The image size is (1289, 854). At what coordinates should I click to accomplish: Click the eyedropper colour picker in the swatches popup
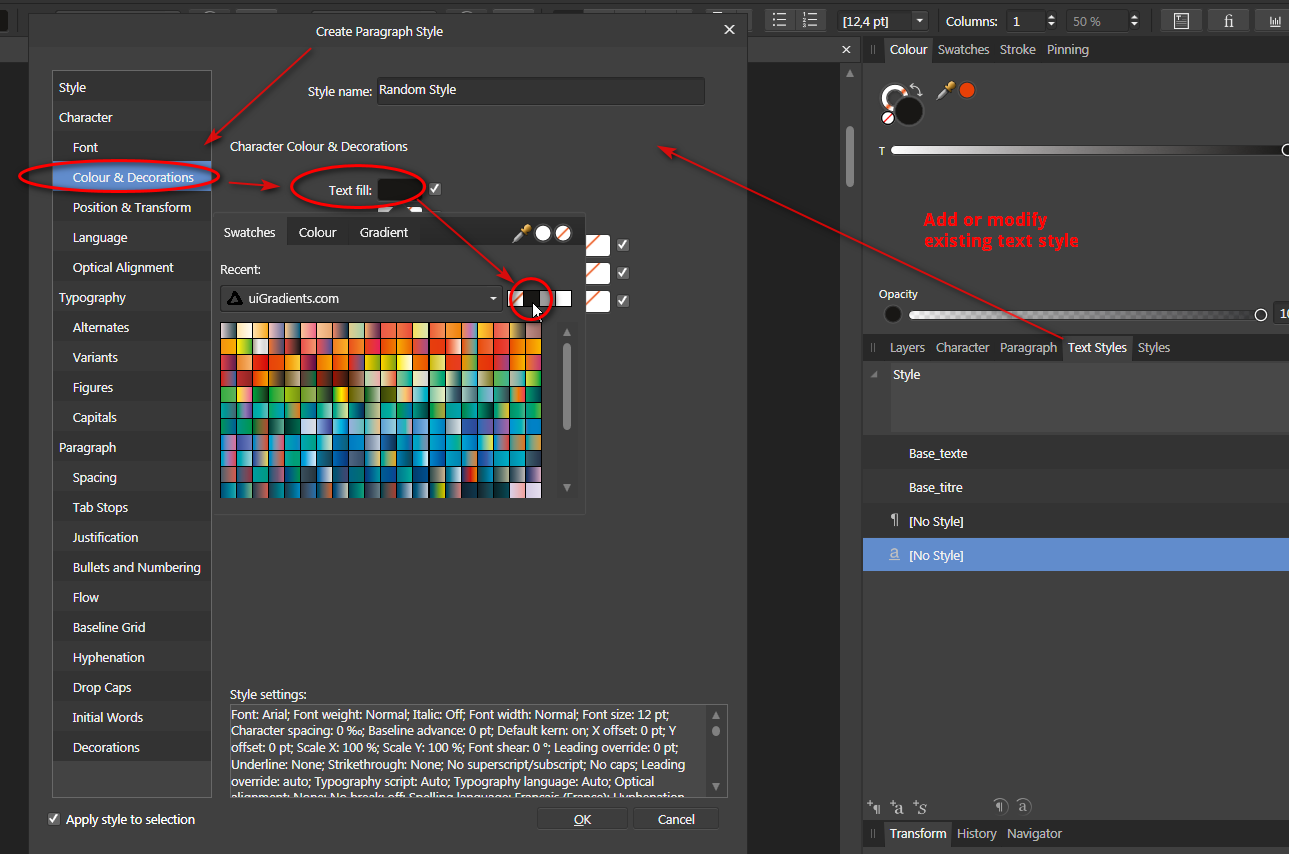tap(521, 231)
